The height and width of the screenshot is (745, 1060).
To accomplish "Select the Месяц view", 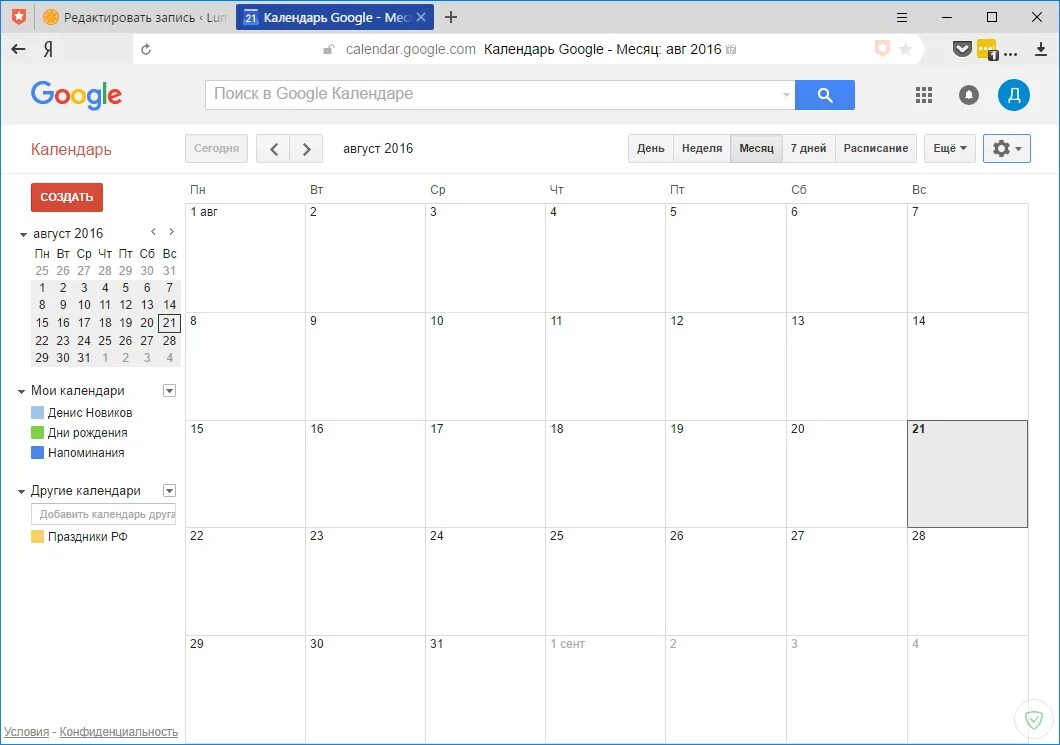I will (x=756, y=148).
